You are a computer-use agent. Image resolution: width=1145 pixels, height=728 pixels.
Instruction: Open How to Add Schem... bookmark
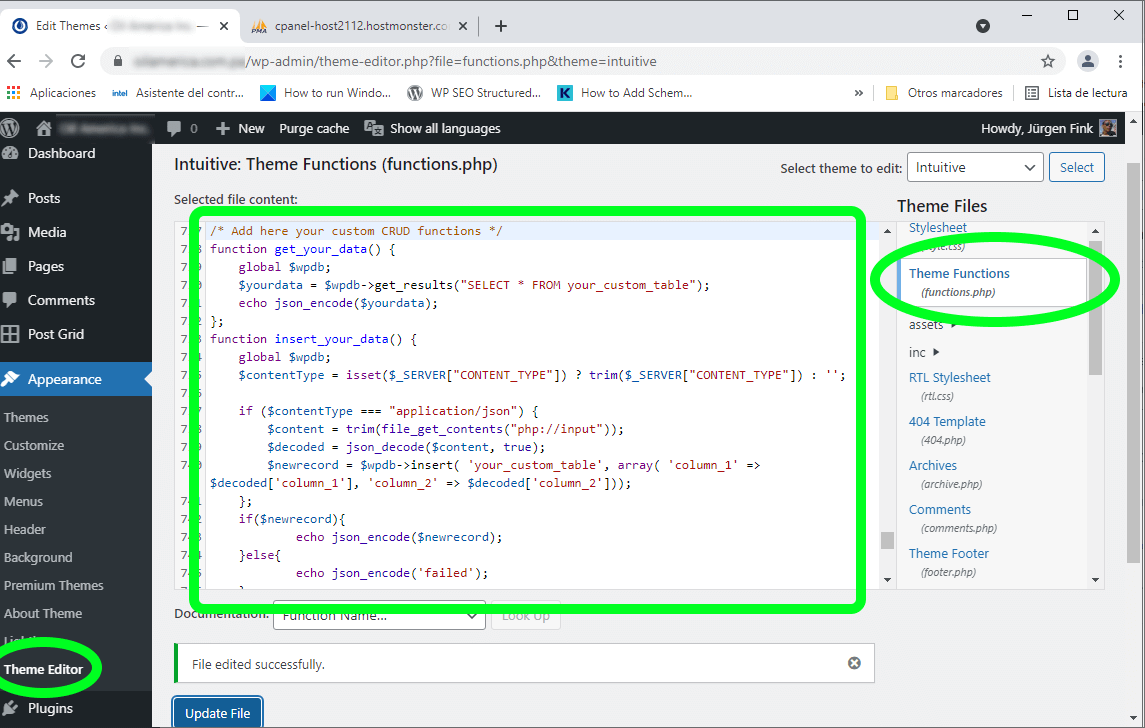click(x=624, y=93)
